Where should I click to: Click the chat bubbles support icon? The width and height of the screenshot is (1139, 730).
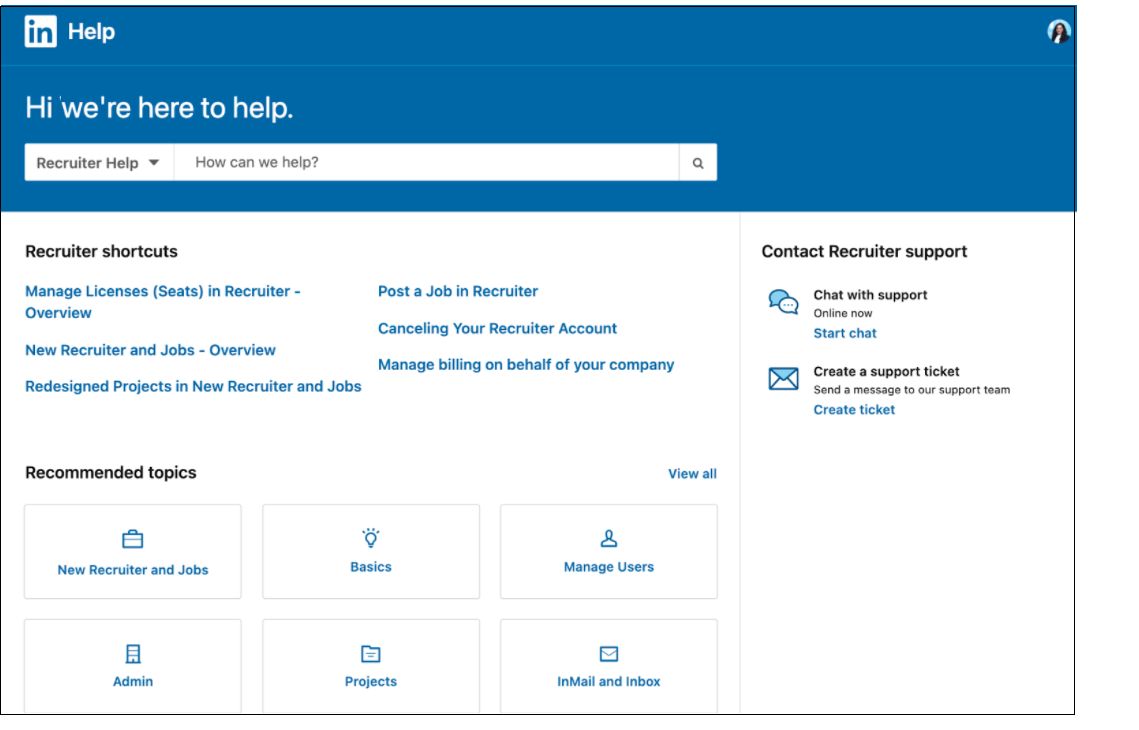tap(783, 301)
